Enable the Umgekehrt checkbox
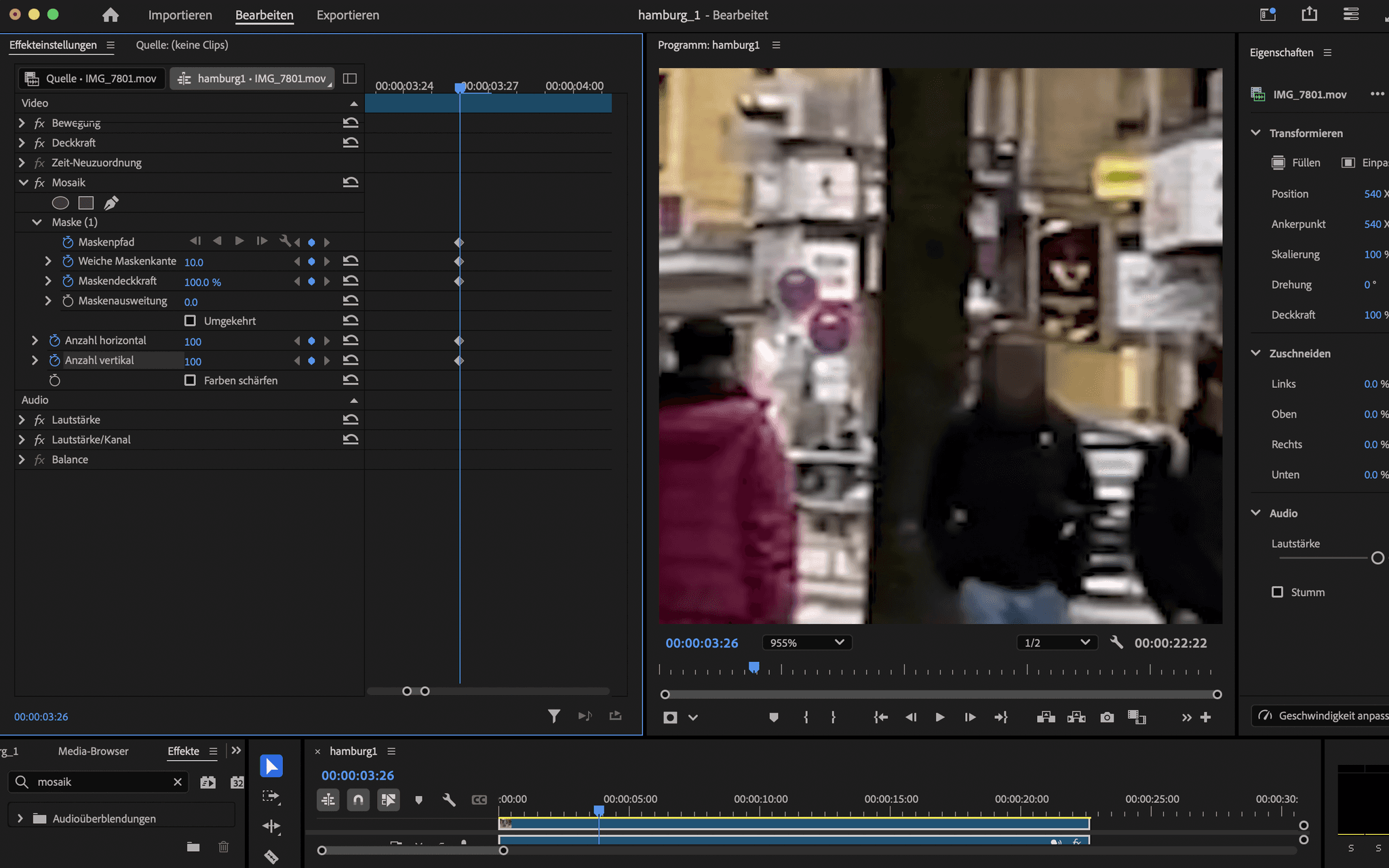1389x868 pixels. tap(191, 321)
